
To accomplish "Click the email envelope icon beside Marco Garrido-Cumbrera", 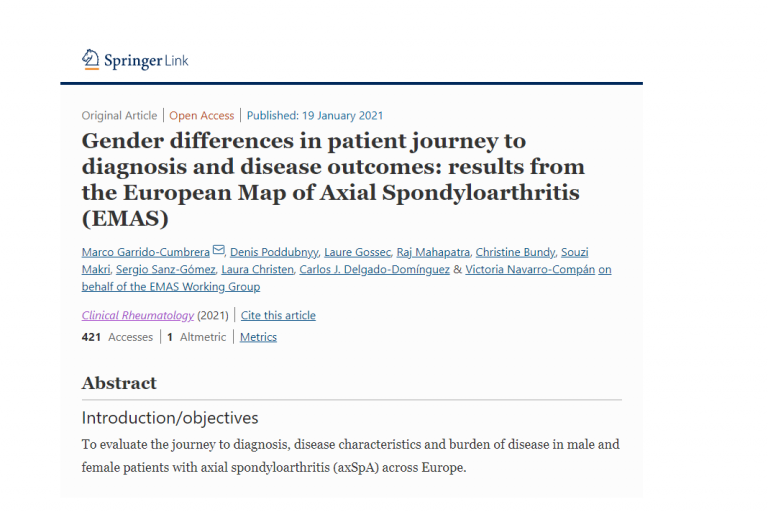I will point(219,251).
